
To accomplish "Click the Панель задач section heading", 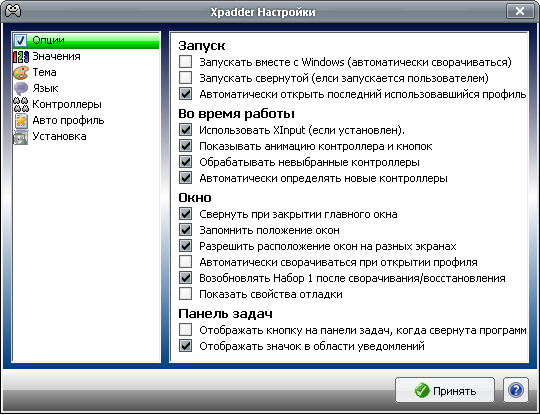I will click(x=225, y=314).
